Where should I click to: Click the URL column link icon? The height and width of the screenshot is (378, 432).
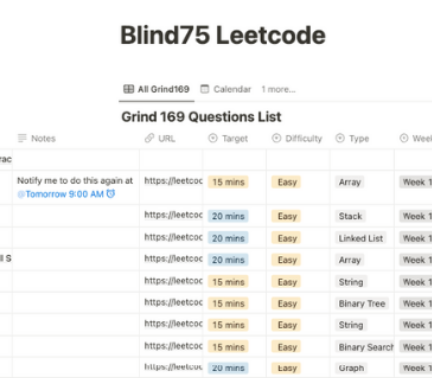pyautogui.click(x=149, y=138)
